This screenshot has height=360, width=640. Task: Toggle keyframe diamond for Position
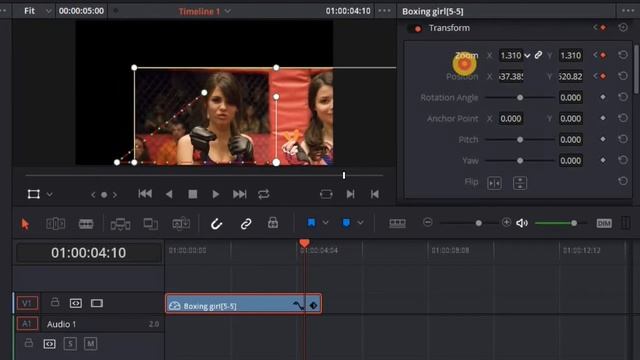click(x=603, y=76)
